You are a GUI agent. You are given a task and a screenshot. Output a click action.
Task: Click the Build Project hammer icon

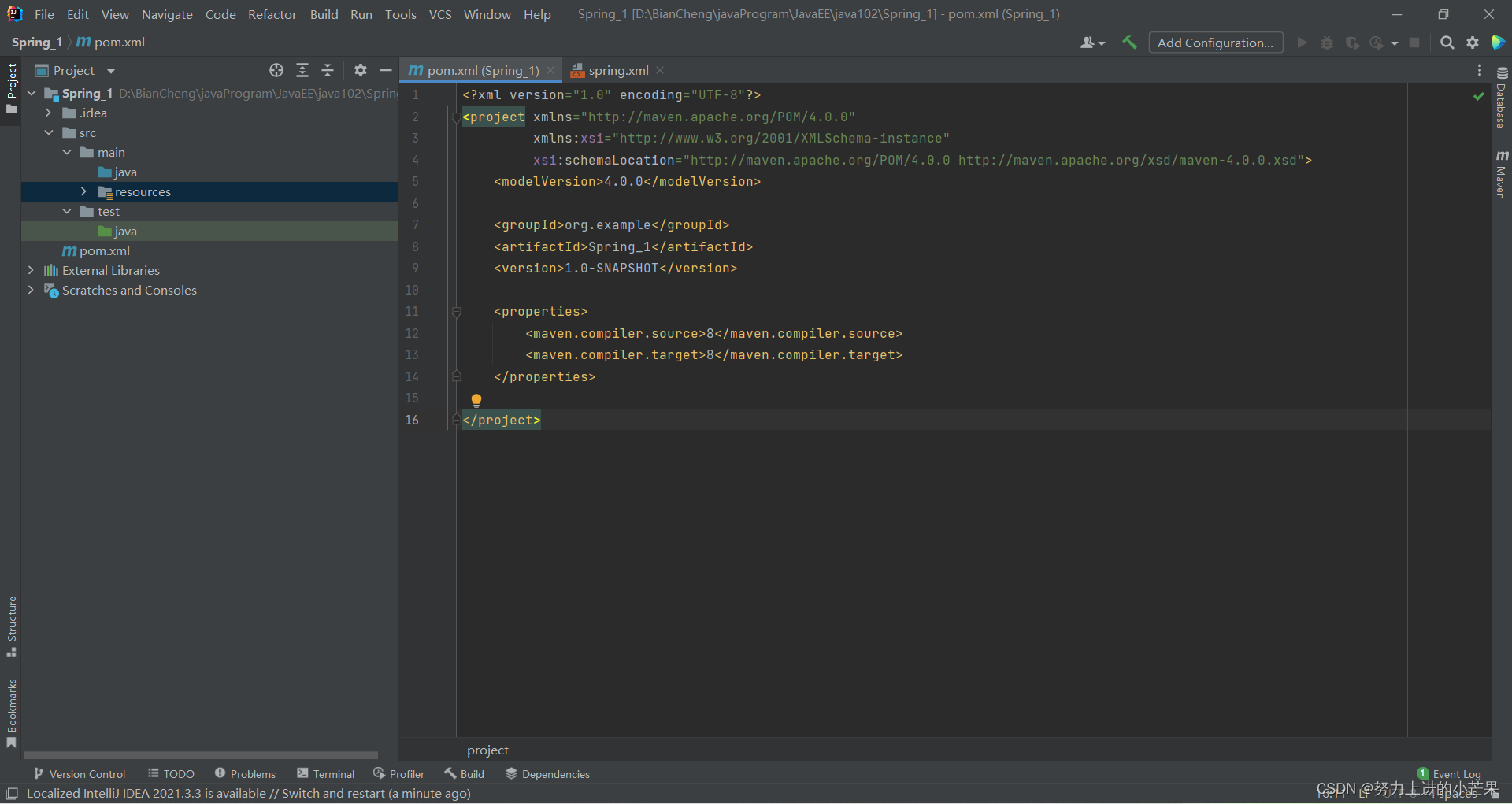click(1129, 43)
